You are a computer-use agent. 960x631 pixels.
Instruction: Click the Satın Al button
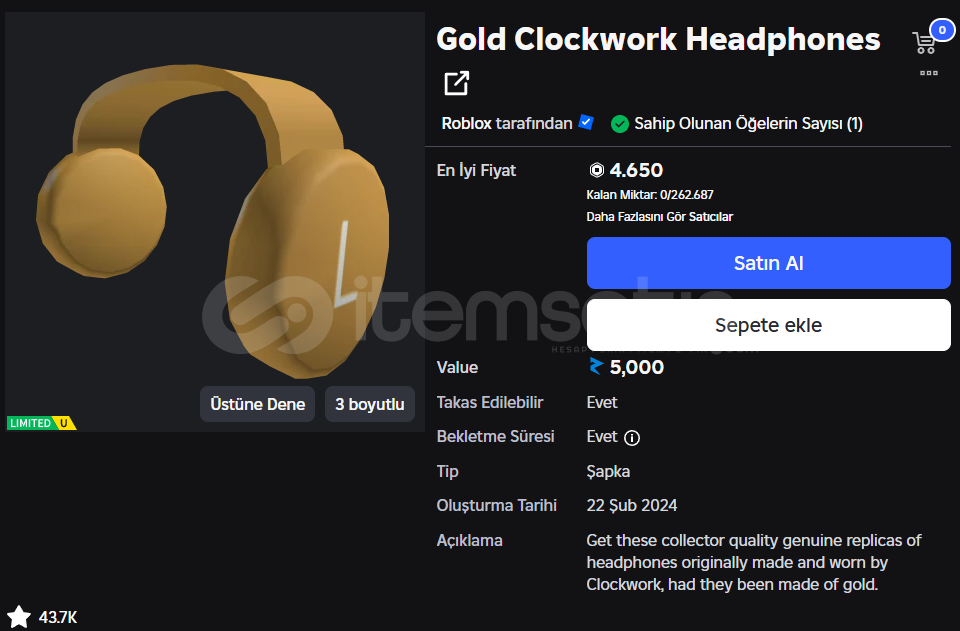tap(768, 263)
